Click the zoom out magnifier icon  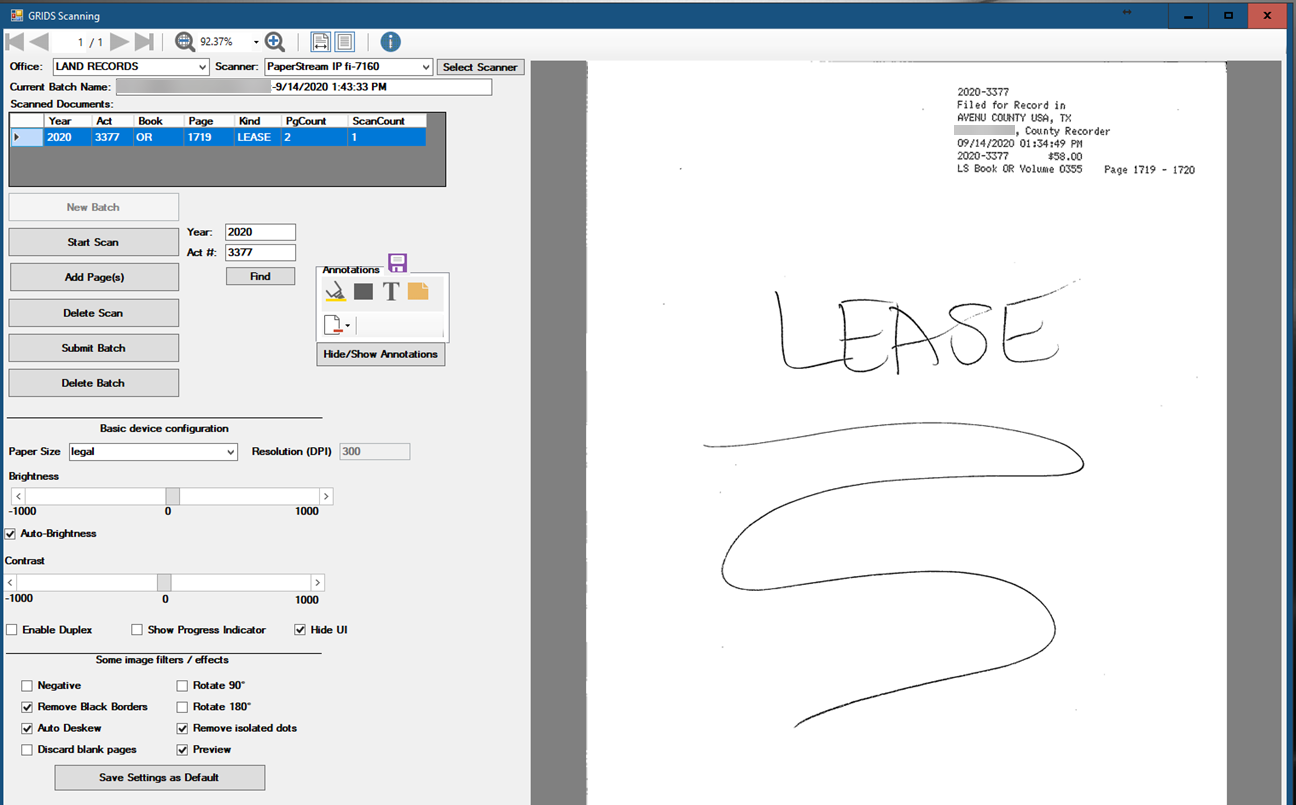click(x=185, y=42)
